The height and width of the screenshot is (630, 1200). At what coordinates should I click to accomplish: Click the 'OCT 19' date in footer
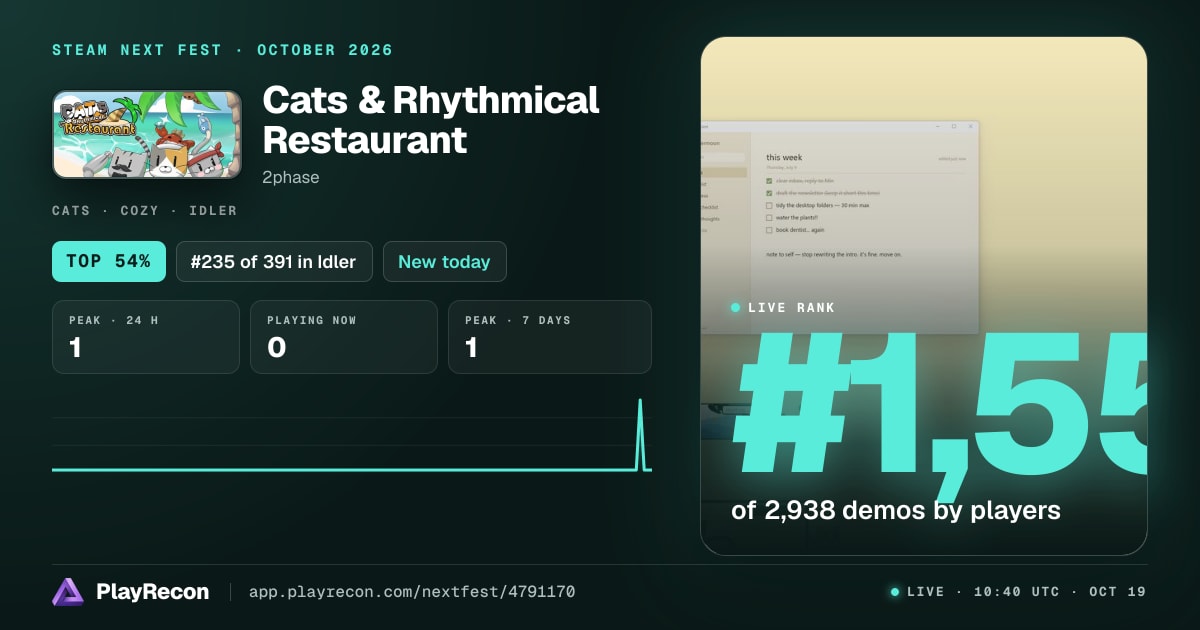point(1117,592)
